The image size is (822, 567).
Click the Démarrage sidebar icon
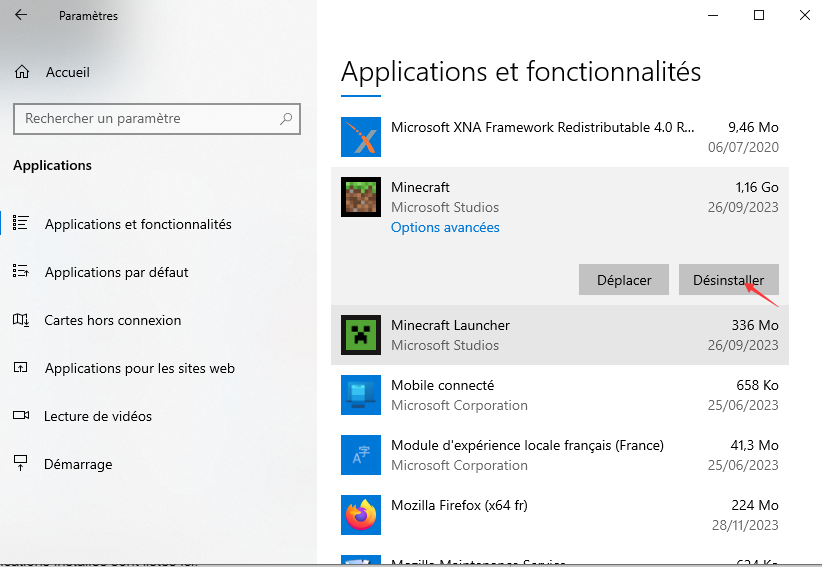click(20, 463)
